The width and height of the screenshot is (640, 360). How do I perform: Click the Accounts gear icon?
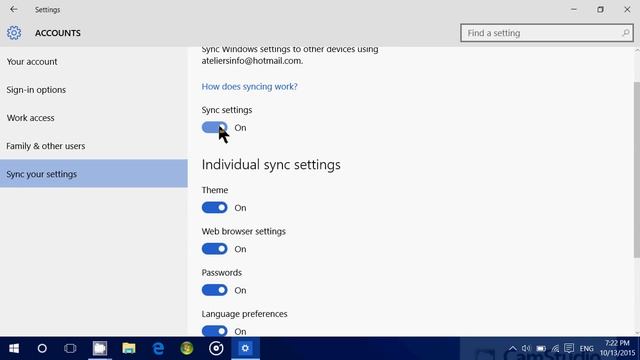click(14, 33)
